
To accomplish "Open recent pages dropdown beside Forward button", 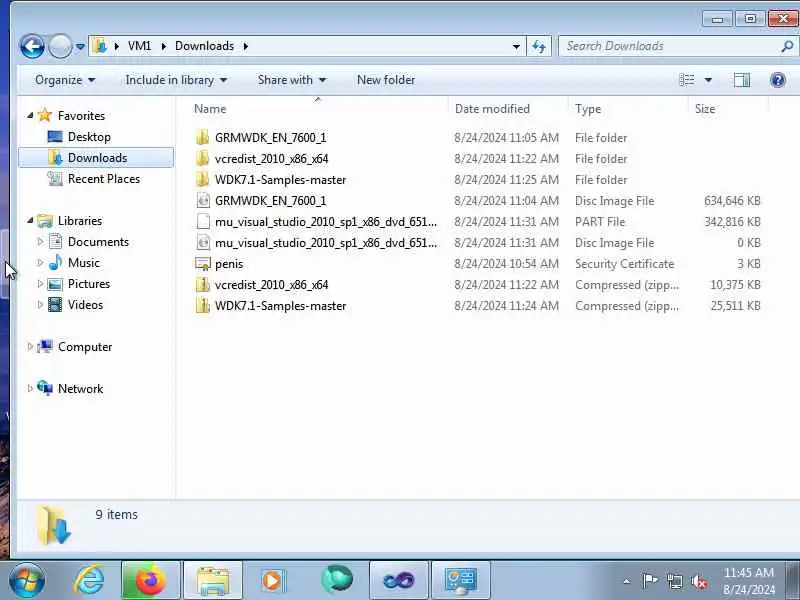I will (x=80, y=46).
